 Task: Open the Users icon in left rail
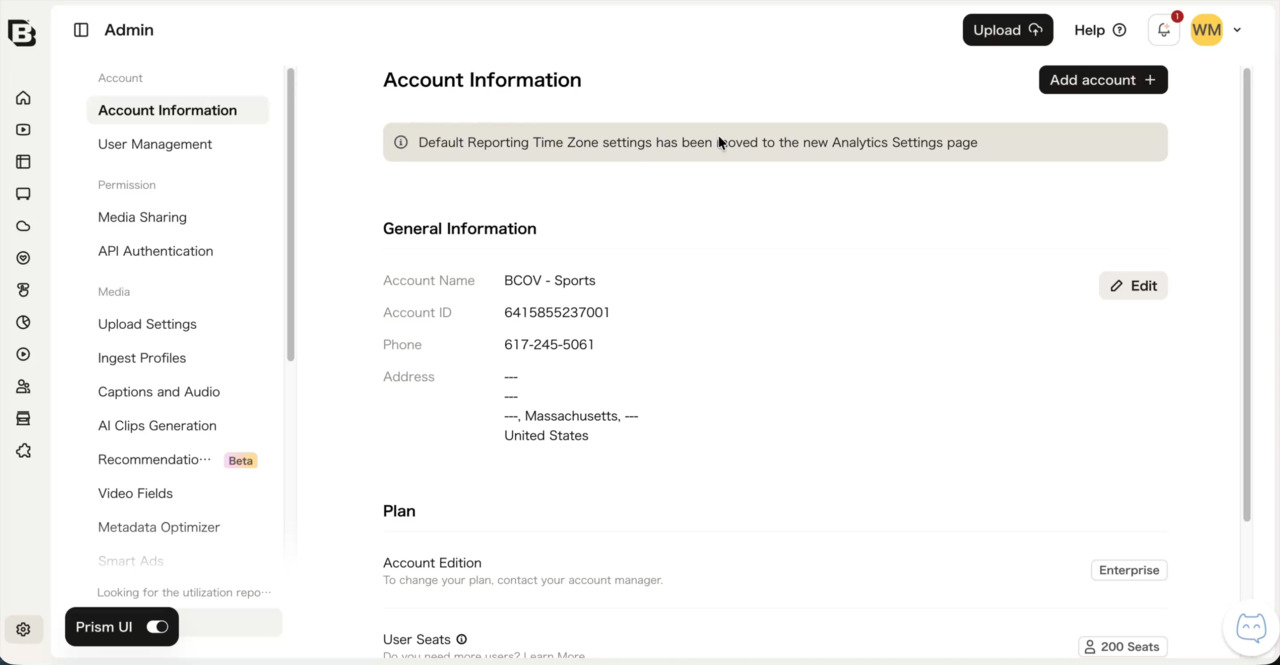[23, 386]
